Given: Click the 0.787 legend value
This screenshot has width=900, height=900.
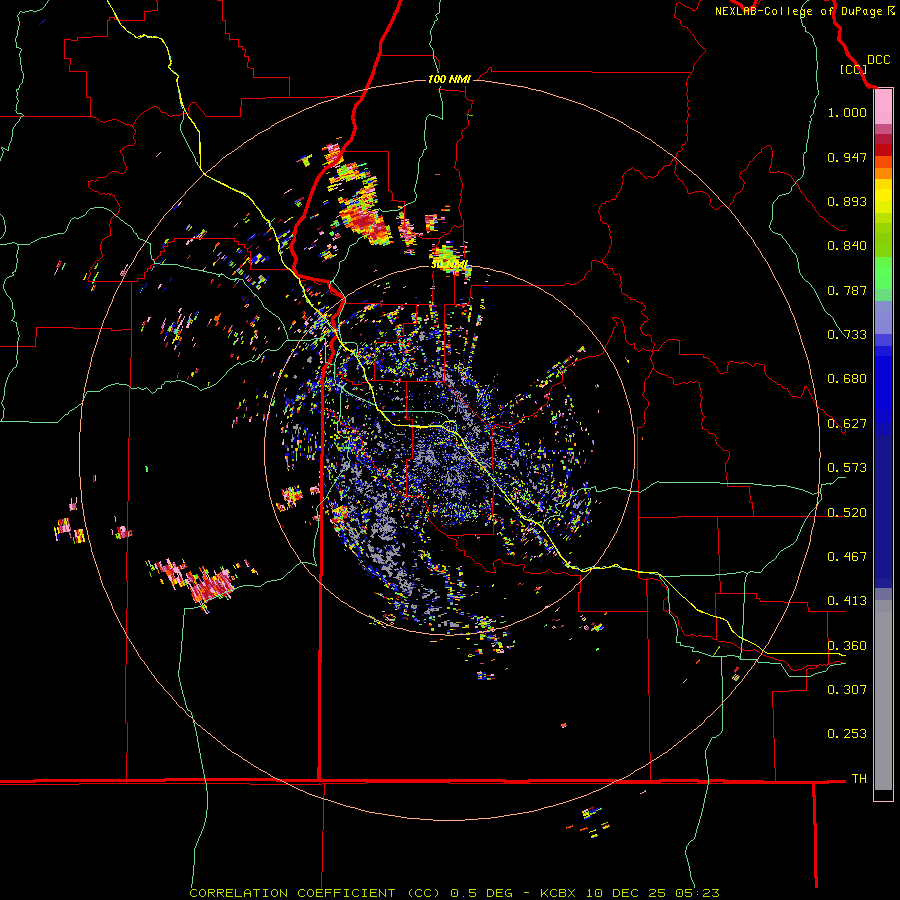Looking at the screenshot, I should 847,290.
